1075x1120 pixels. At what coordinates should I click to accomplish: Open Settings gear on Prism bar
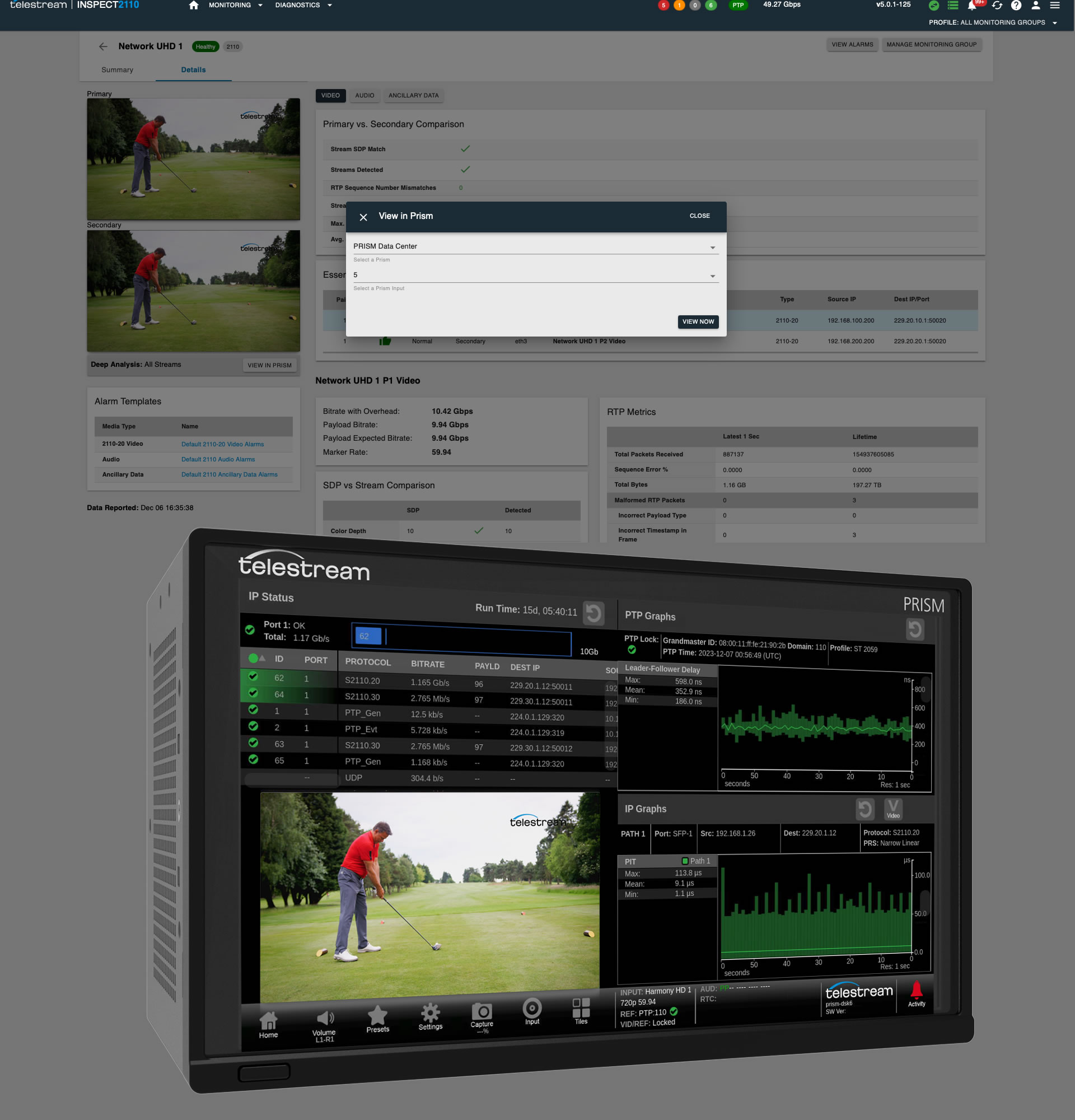431,1017
